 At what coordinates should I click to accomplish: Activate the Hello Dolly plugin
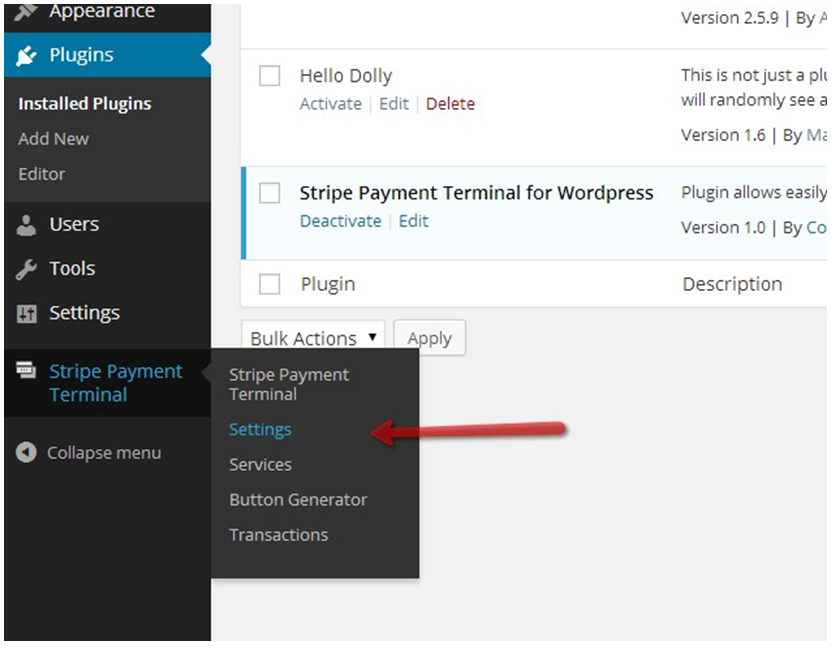coord(330,104)
